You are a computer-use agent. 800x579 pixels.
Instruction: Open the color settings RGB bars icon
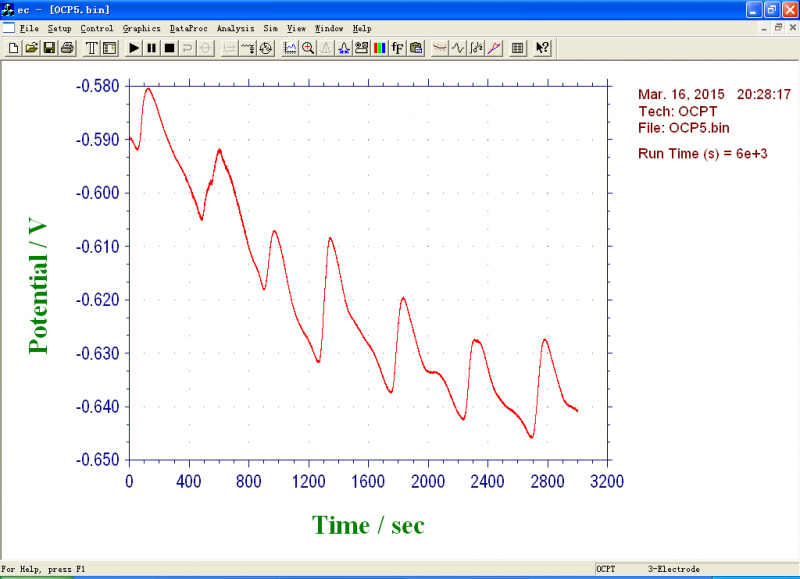(379, 48)
